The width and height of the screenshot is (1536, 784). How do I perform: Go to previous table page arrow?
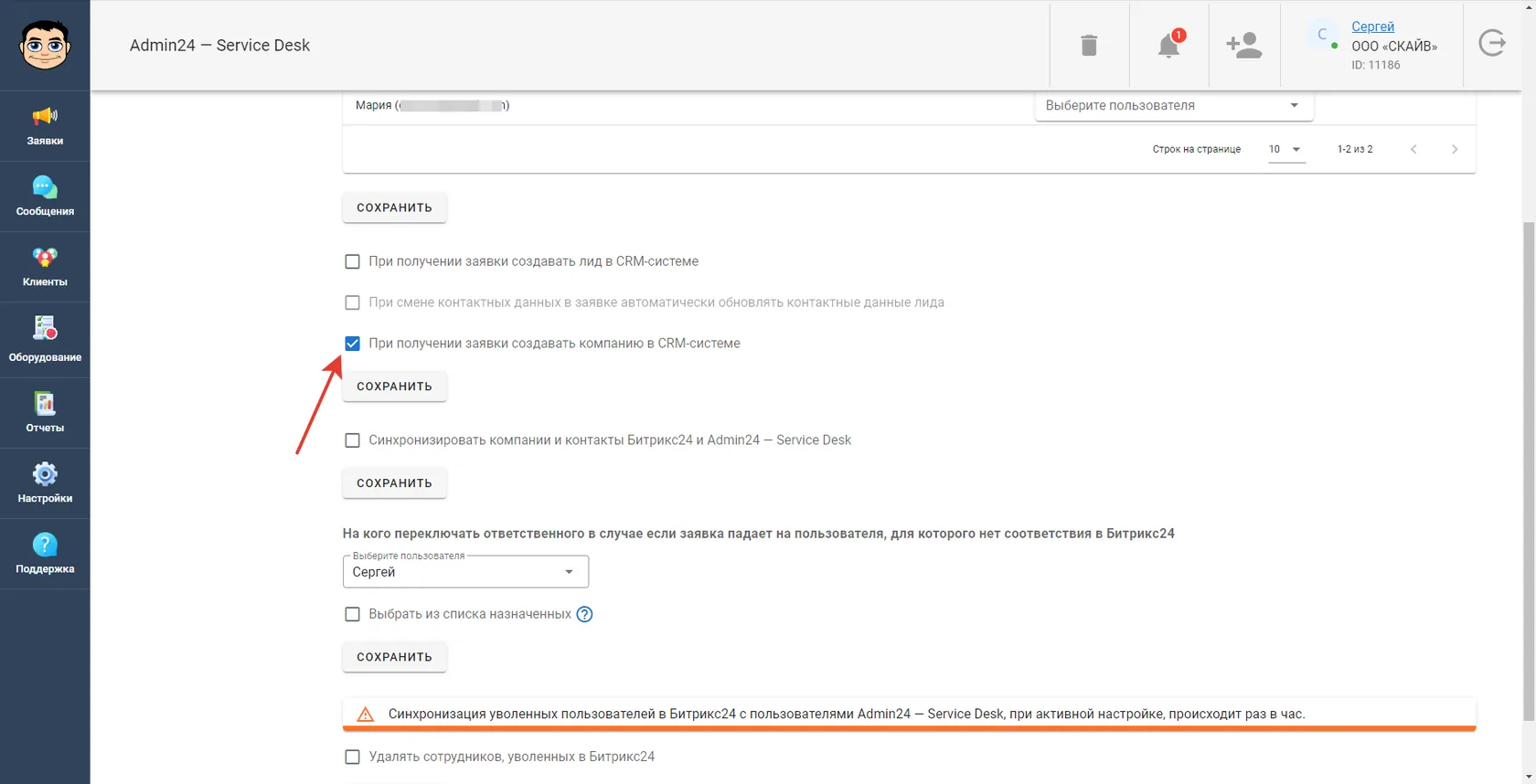point(1413,149)
